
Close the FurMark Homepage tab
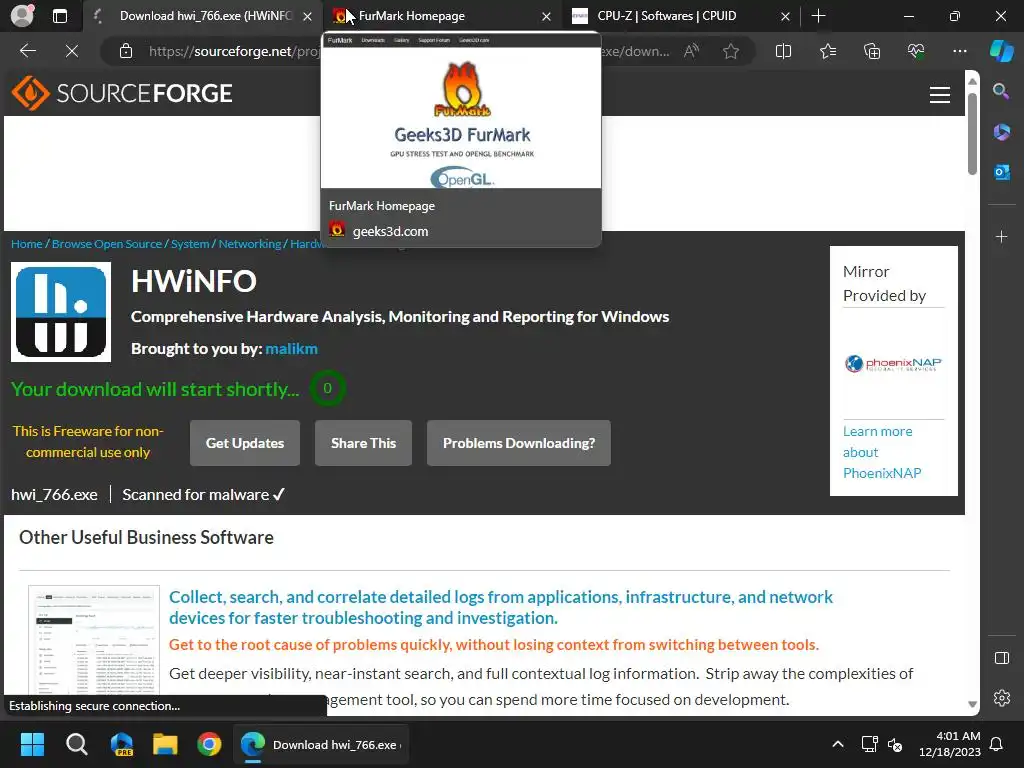[x=547, y=16]
